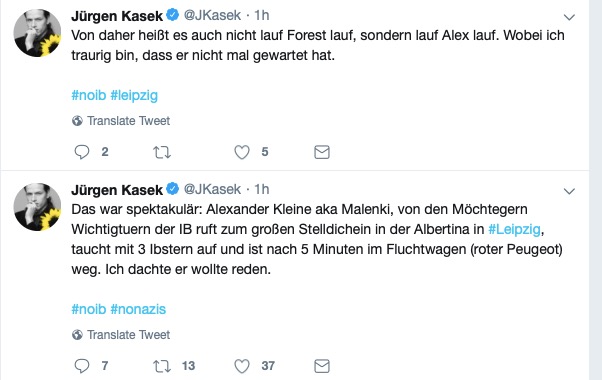Open Jürgen Kasek's avatar on first tweet
This screenshot has width=602, height=380.
point(37,33)
